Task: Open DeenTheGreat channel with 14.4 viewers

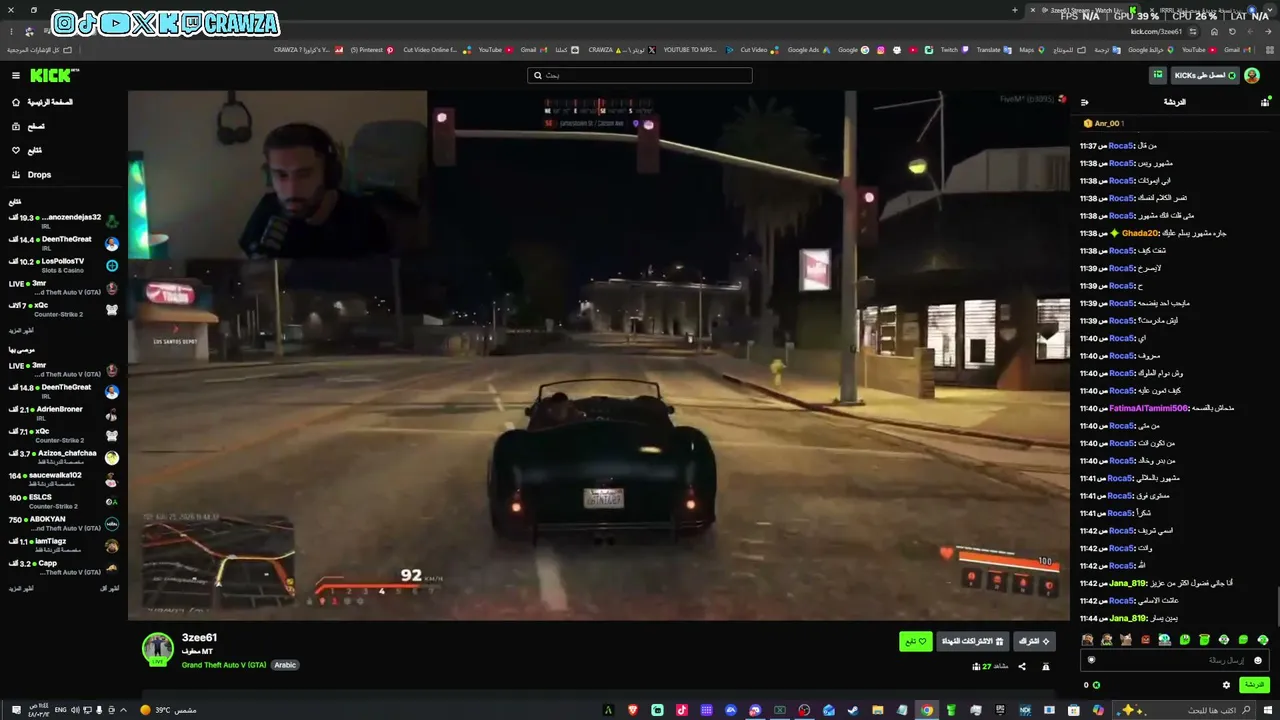Action: (x=64, y=243)
